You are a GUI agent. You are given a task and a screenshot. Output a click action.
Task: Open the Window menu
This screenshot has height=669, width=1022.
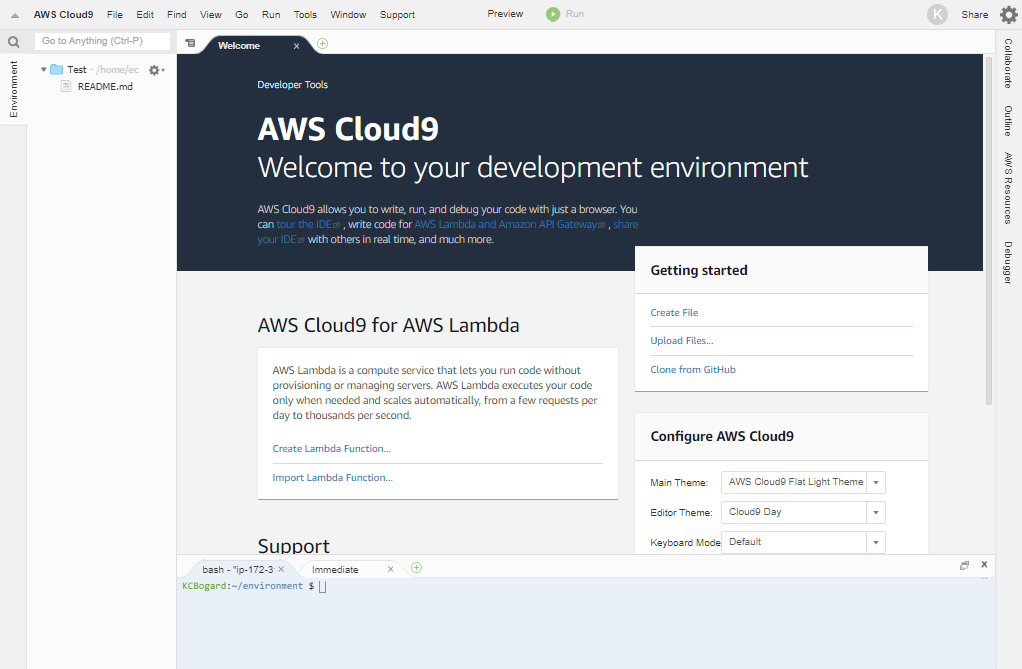point(348,14)
